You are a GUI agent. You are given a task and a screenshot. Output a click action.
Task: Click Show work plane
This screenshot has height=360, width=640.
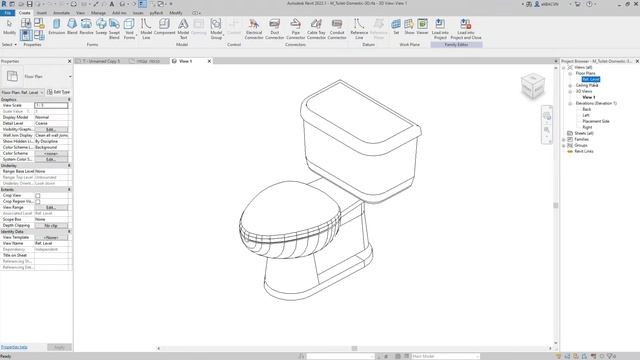(x=409, y=27)
